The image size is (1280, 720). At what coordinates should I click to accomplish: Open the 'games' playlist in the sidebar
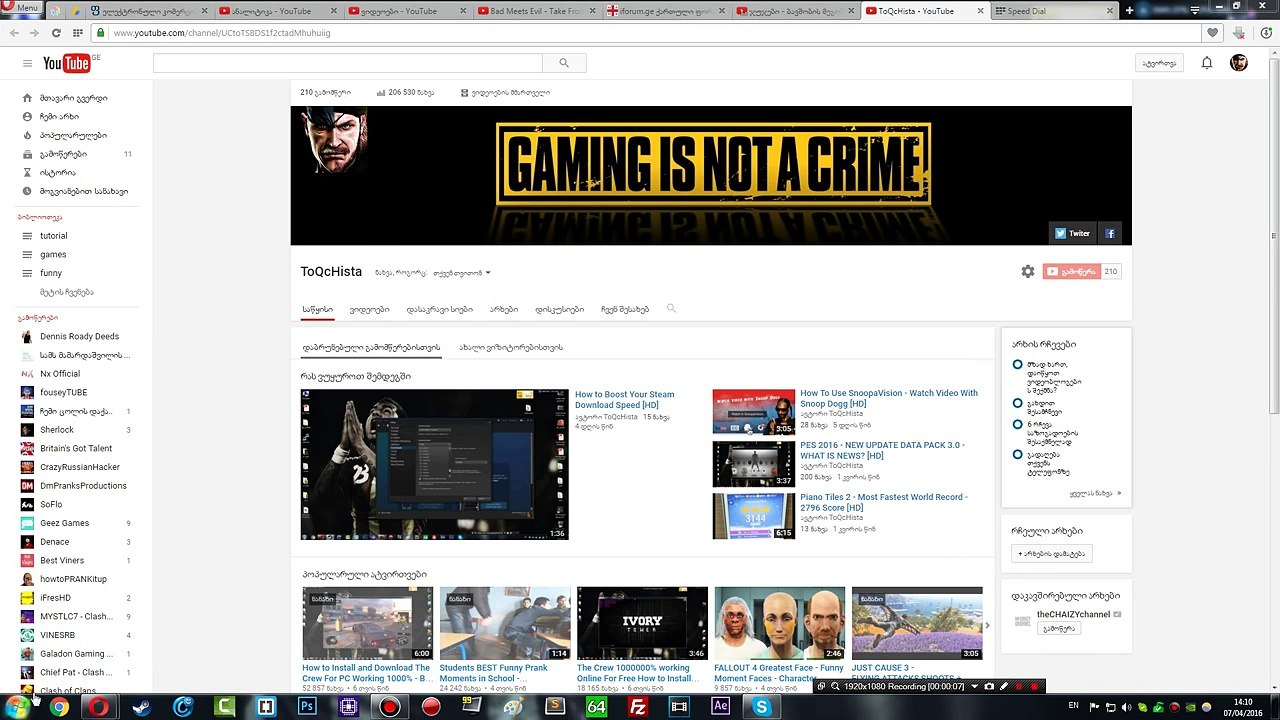53,254
